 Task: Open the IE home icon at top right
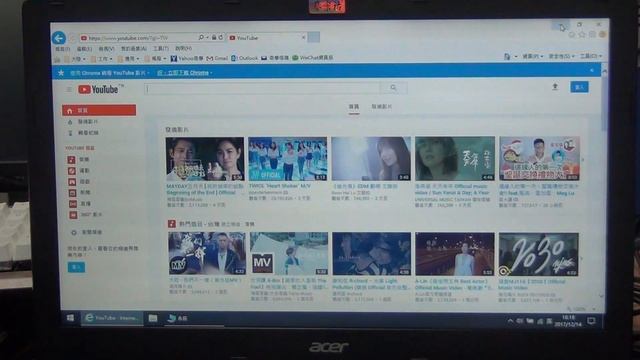(572, 35)
